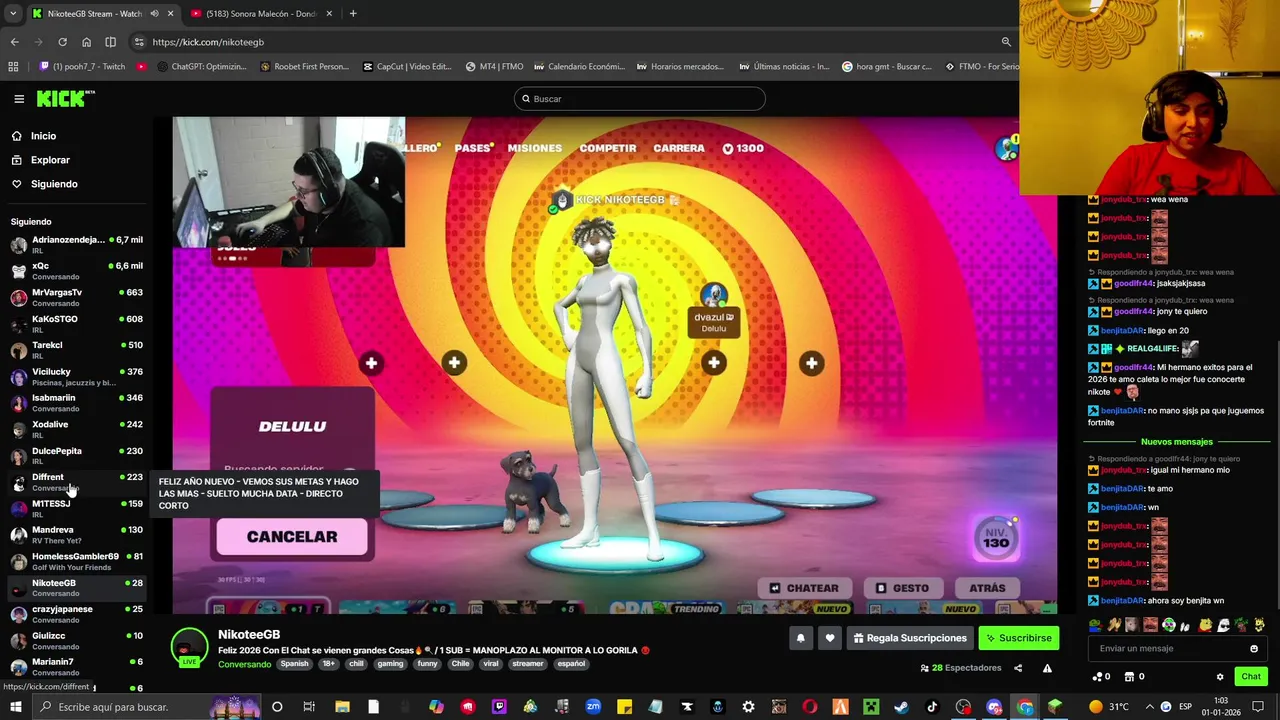Open the Kick hamburger menu

(19, 99)
